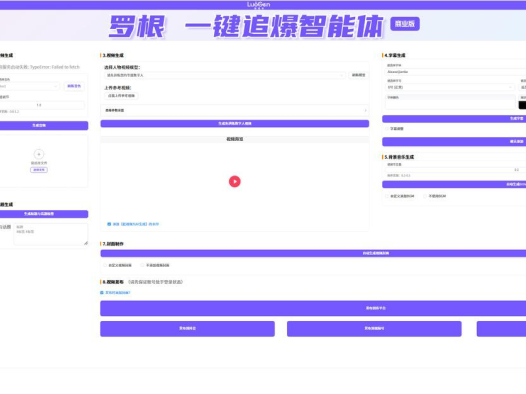Click the upload reference video button under 上传参考视频
The height and width of the screenshot is (394, 526).
(121, 96)
